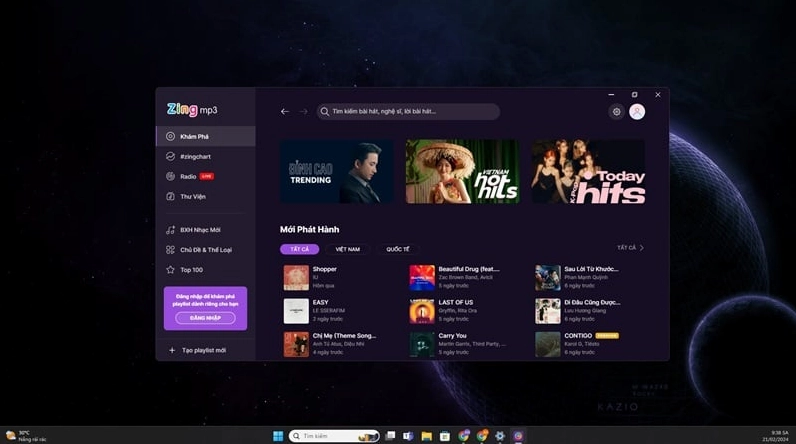Image resolution: width=796 pixels, height=444 pixels.
Task: Click the song search field
Action: (x=410, y=112)
